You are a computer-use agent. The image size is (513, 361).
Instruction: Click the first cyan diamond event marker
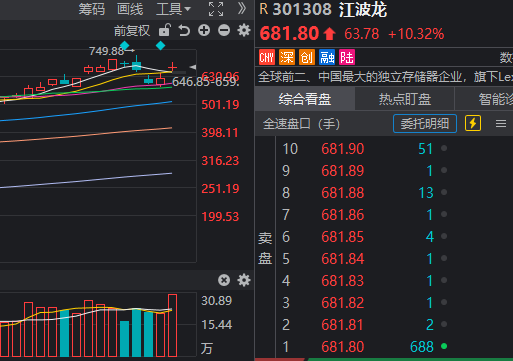125,45
